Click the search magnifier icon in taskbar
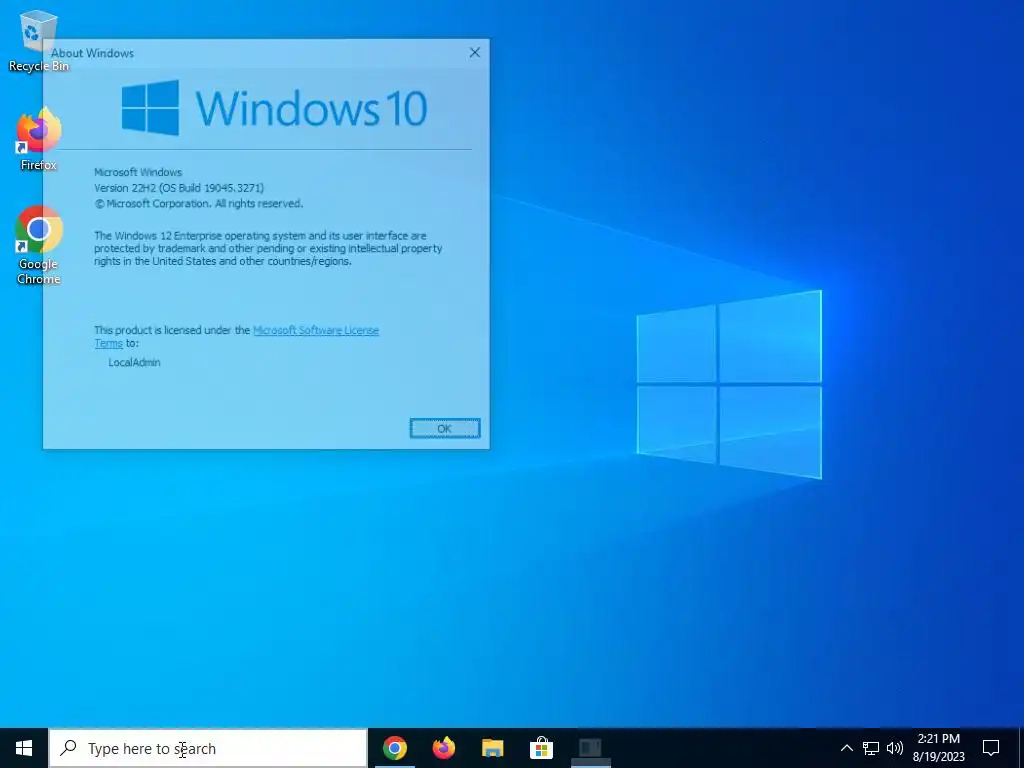This screenshot has width=1024, height=768. click(x=68, y=748)
